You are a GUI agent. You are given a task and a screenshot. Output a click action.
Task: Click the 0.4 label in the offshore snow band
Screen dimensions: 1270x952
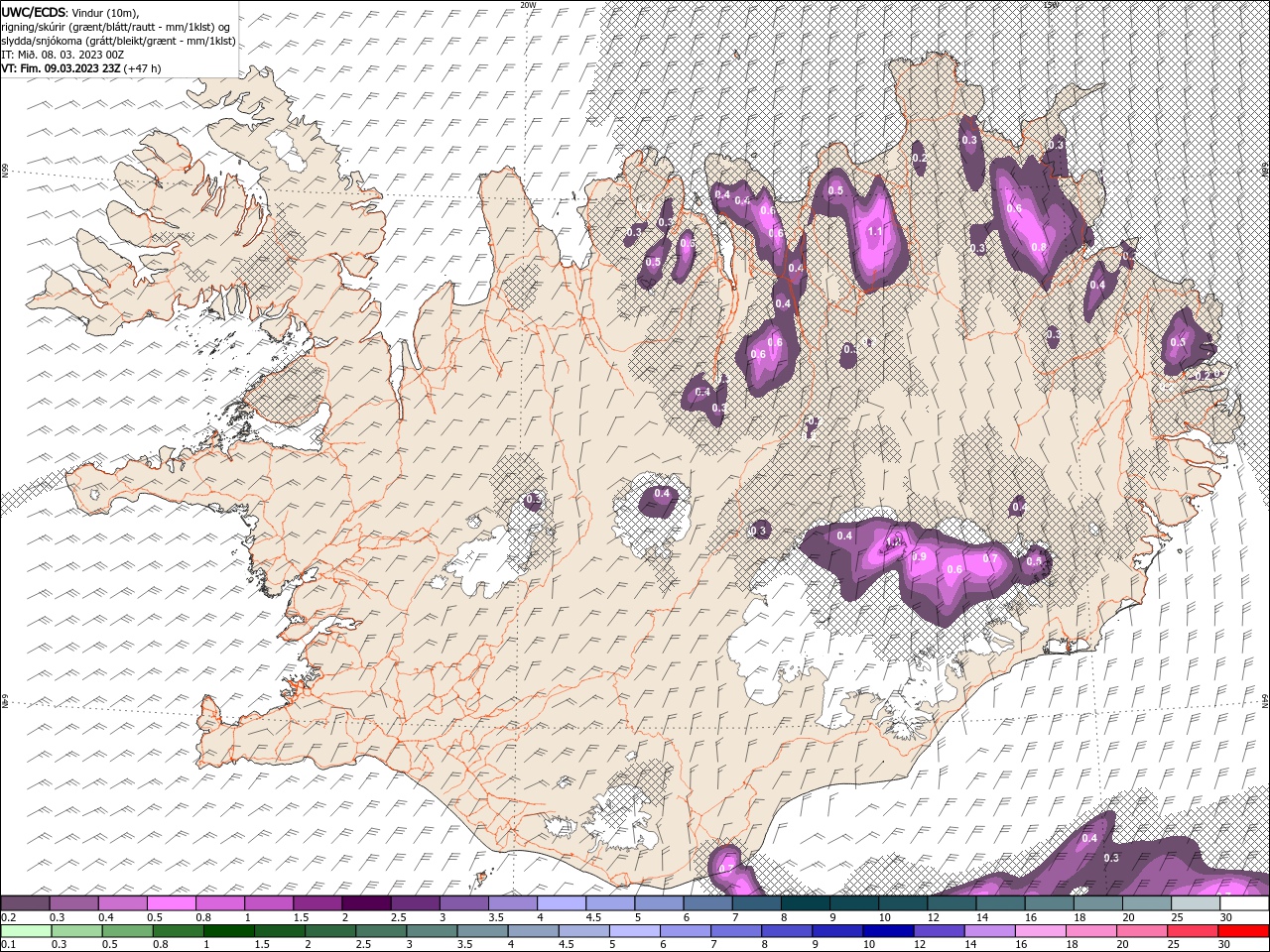(1089, 838)
